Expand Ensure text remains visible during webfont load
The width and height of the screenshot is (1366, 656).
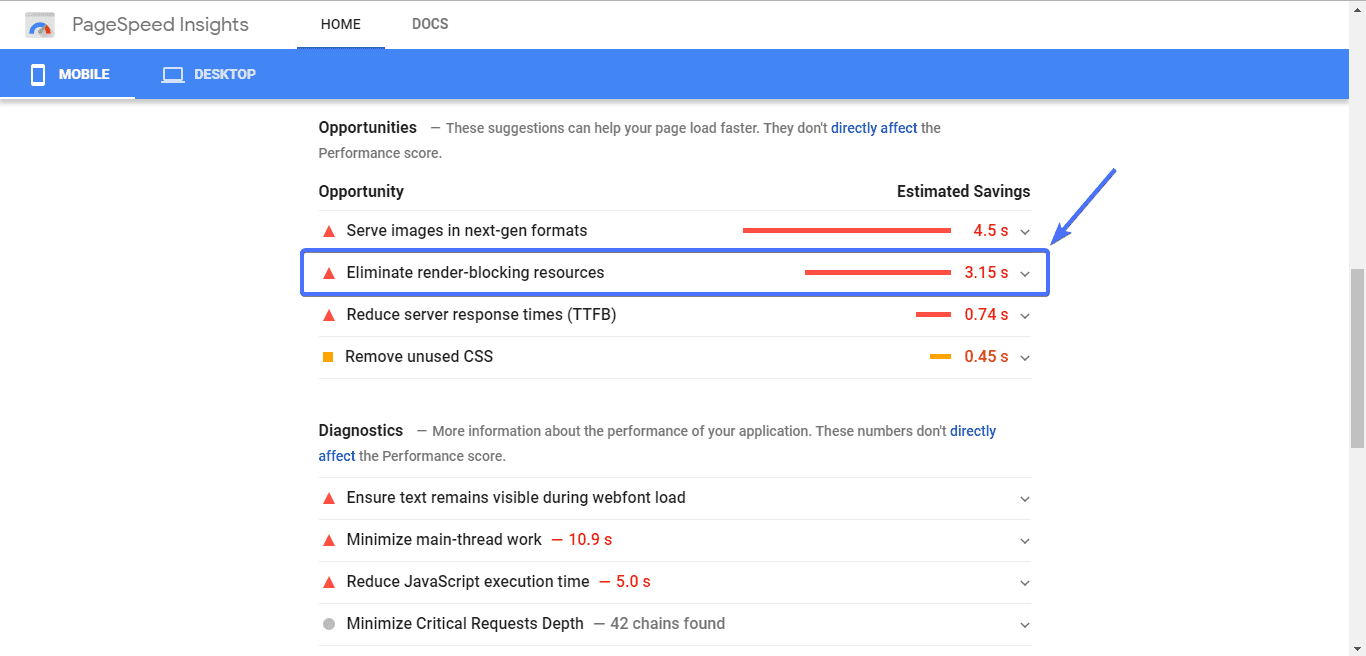1024,499
